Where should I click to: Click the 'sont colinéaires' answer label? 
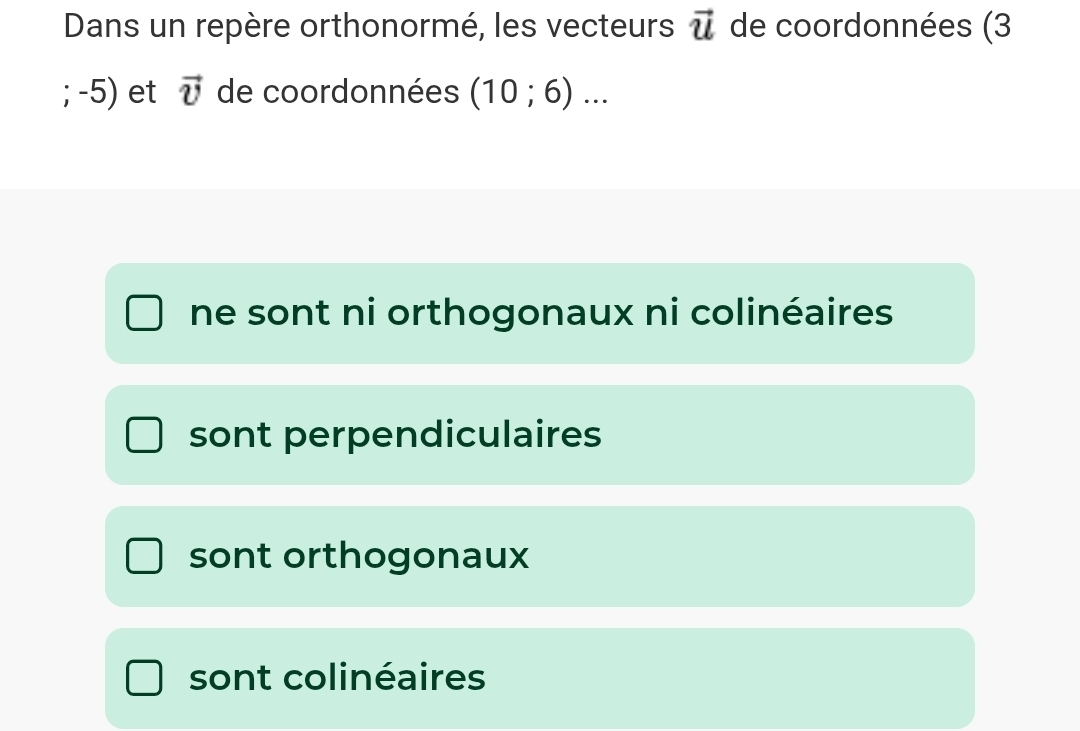(x=337, y=679)
